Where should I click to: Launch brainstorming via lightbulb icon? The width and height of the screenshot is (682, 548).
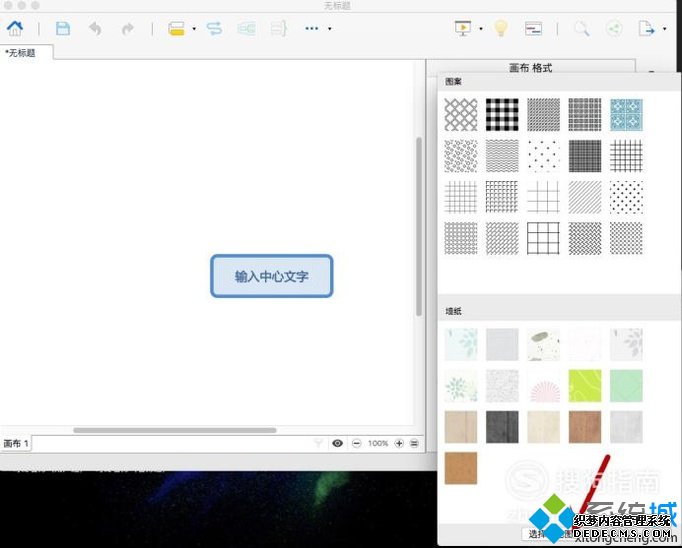[x=501, y=28]
